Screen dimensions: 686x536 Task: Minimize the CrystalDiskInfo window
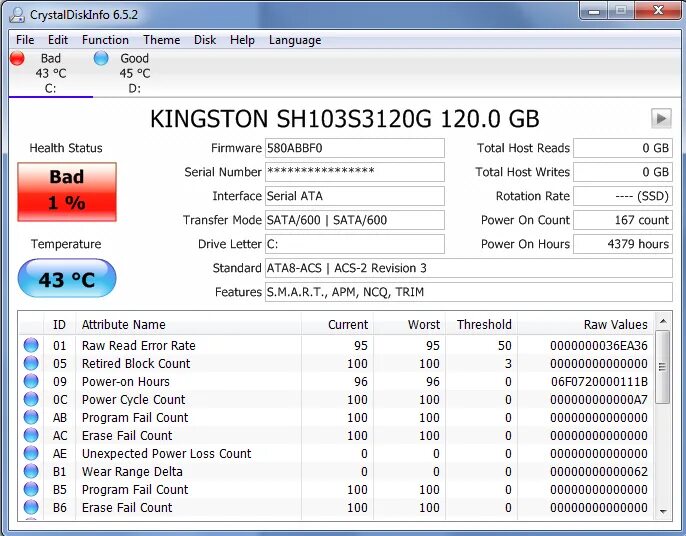click(x=594, y=11)
